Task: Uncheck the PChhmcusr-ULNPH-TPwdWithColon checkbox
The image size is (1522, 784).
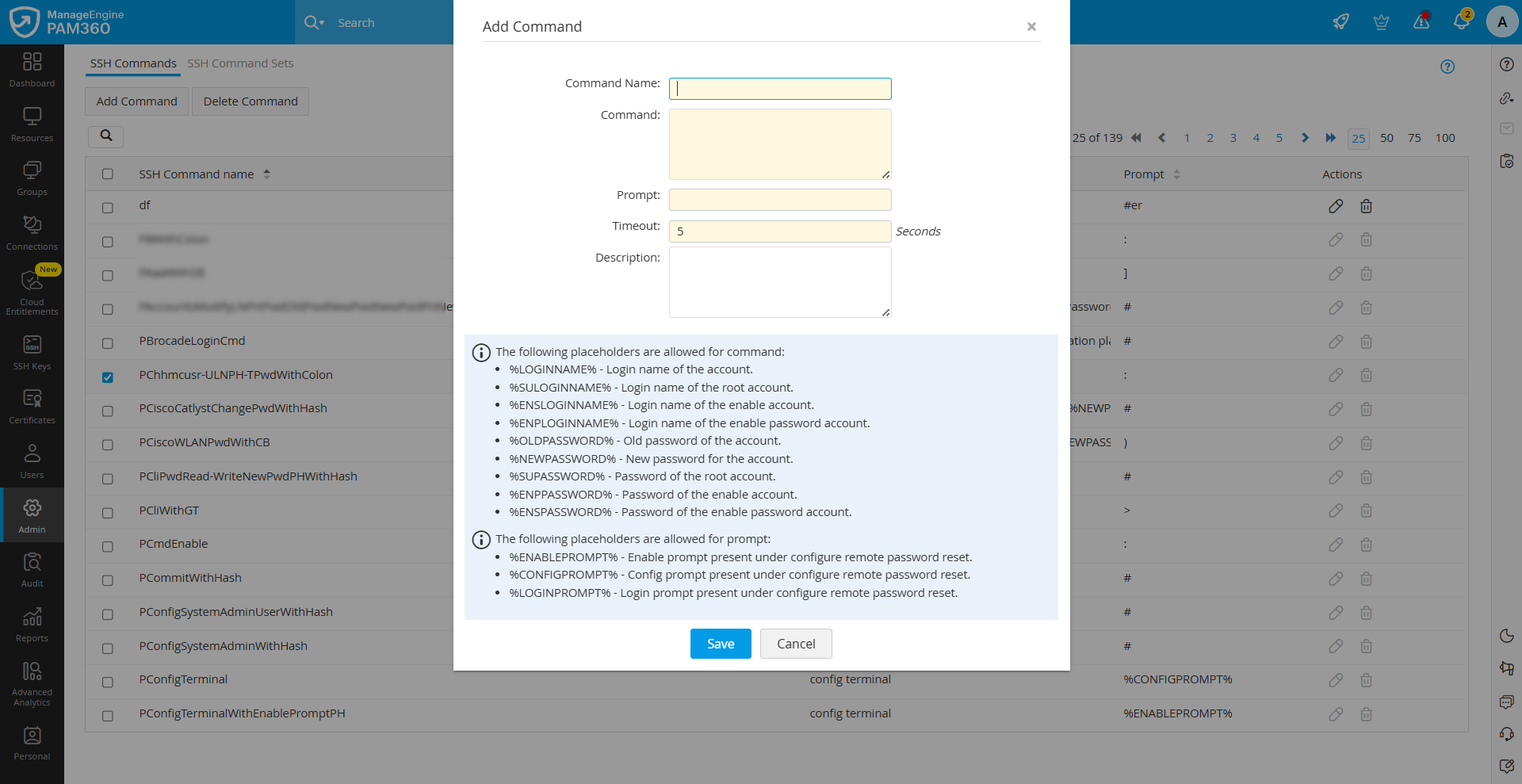Action: click(108, 377)
